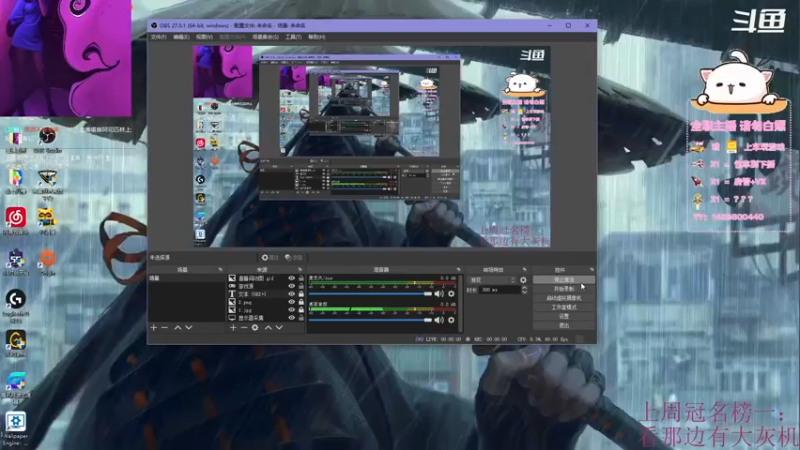Pop out the Audio Mixer dock panel
Screen dimensions: 800x450
click(x=458, y=269)
